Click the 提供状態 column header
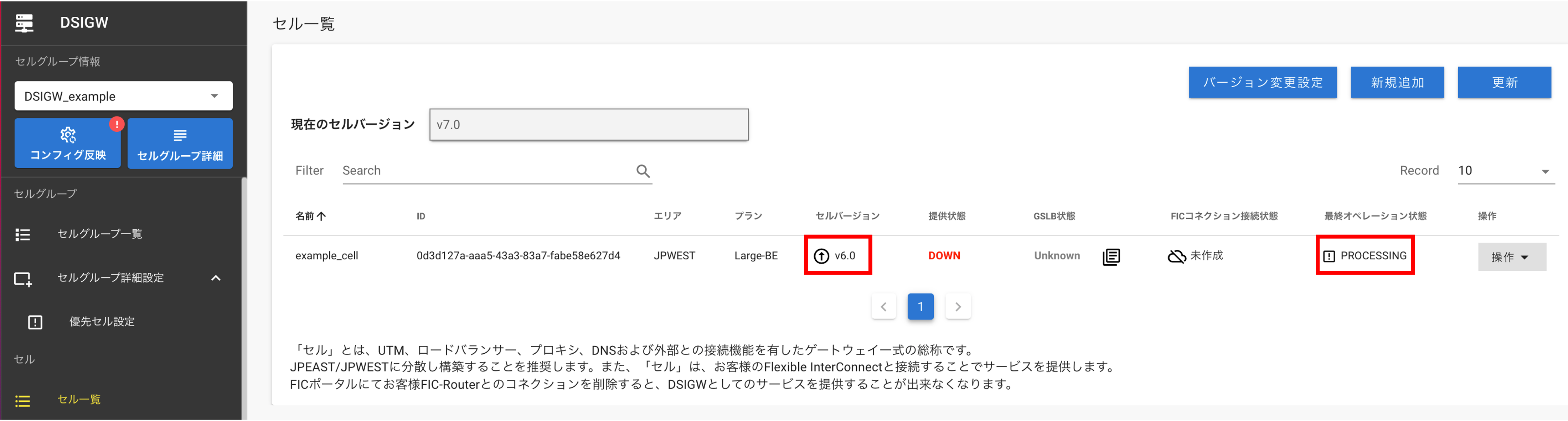The image size is (1568, 421). click(947, 216)
